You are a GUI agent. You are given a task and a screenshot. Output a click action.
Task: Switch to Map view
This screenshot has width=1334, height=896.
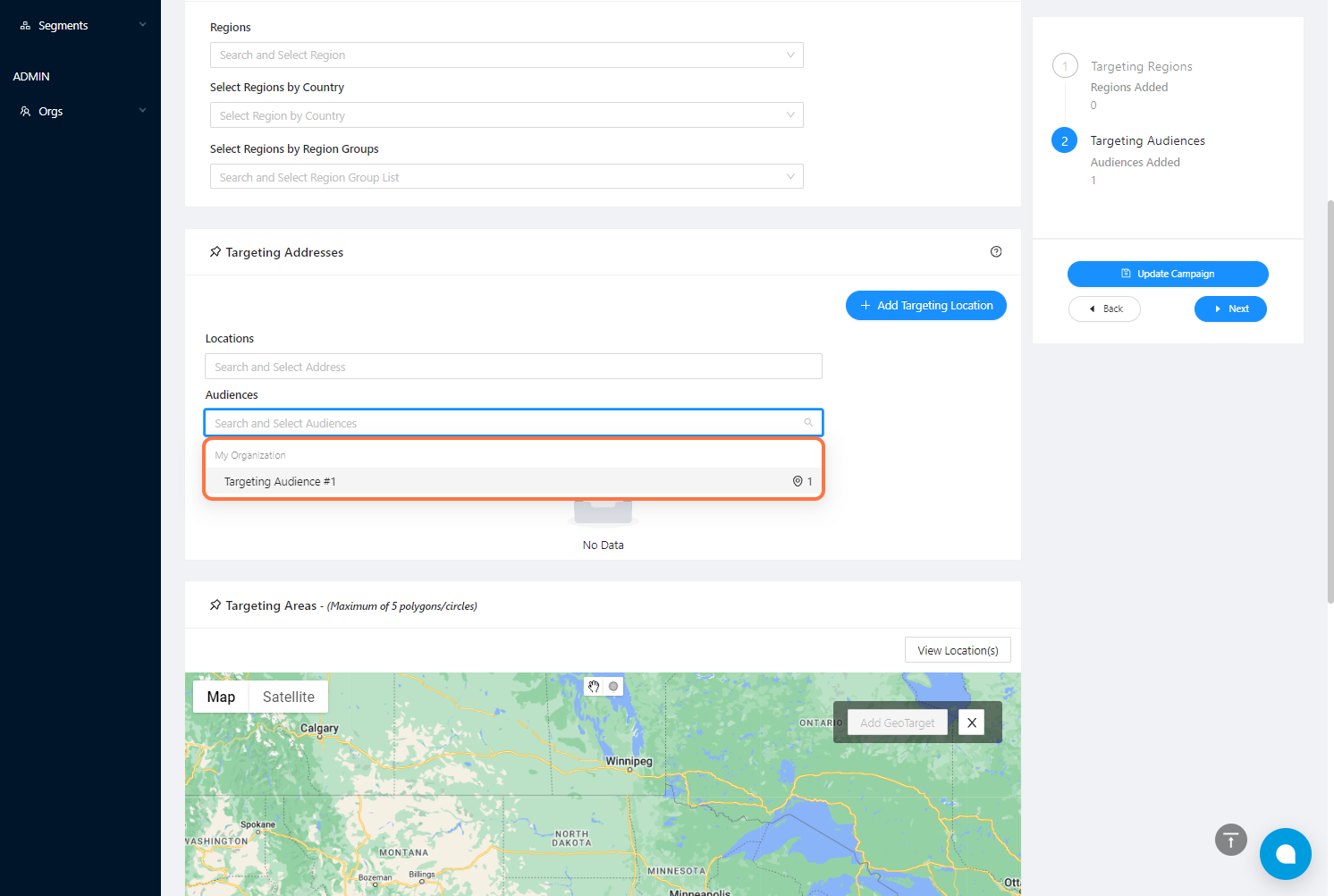221,697
